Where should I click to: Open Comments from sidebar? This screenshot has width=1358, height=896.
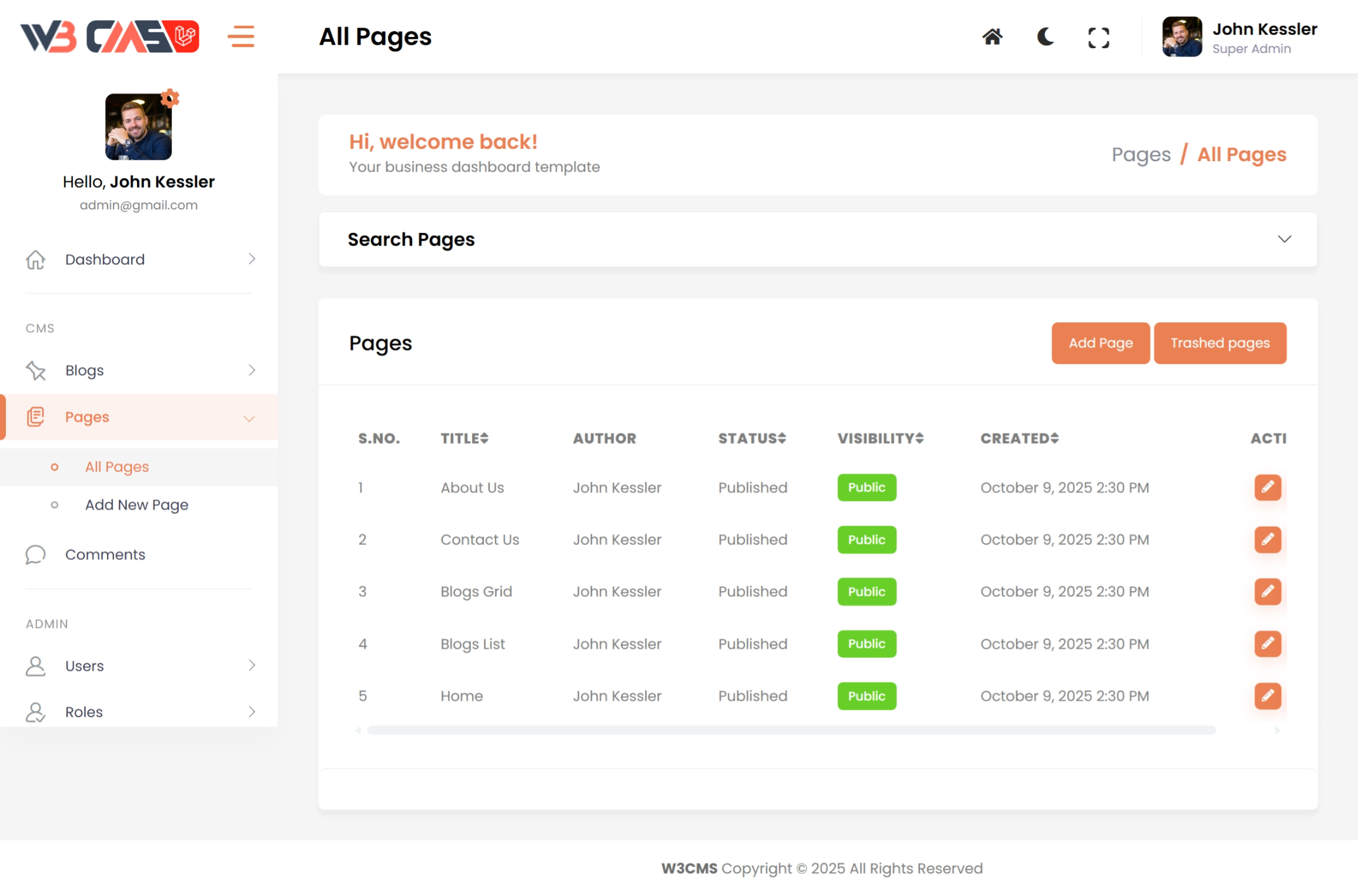click(105, 554)
